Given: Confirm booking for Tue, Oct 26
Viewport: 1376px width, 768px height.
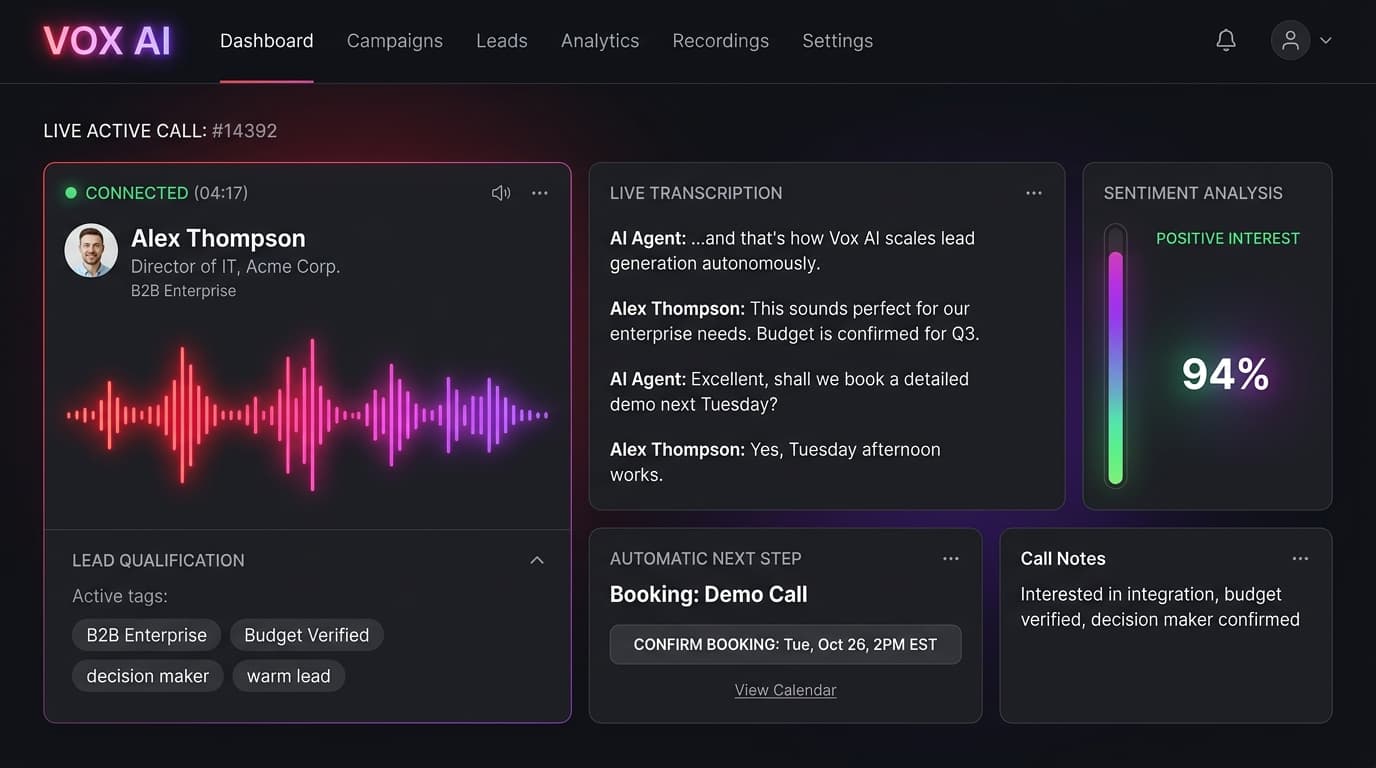Looking at the screenshot, I should click(786, 645).
